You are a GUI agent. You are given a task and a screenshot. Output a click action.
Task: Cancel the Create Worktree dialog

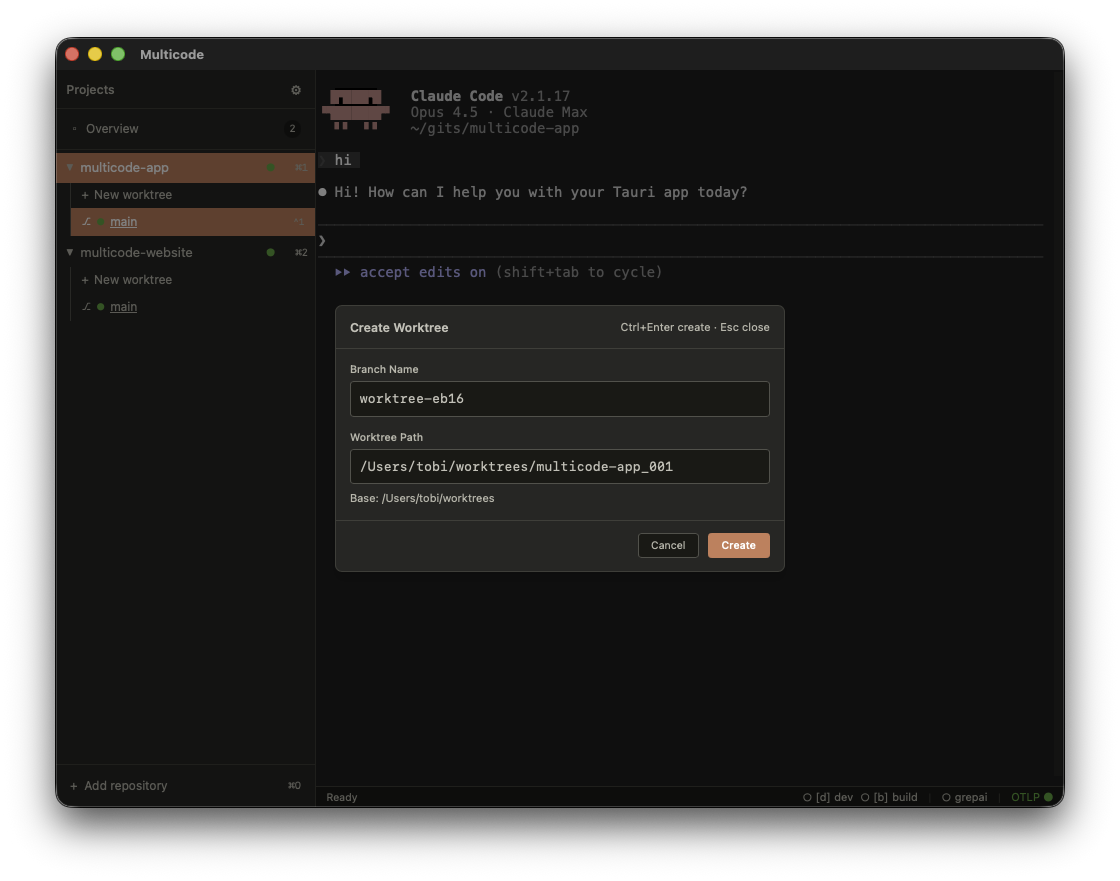pos(668,545)
